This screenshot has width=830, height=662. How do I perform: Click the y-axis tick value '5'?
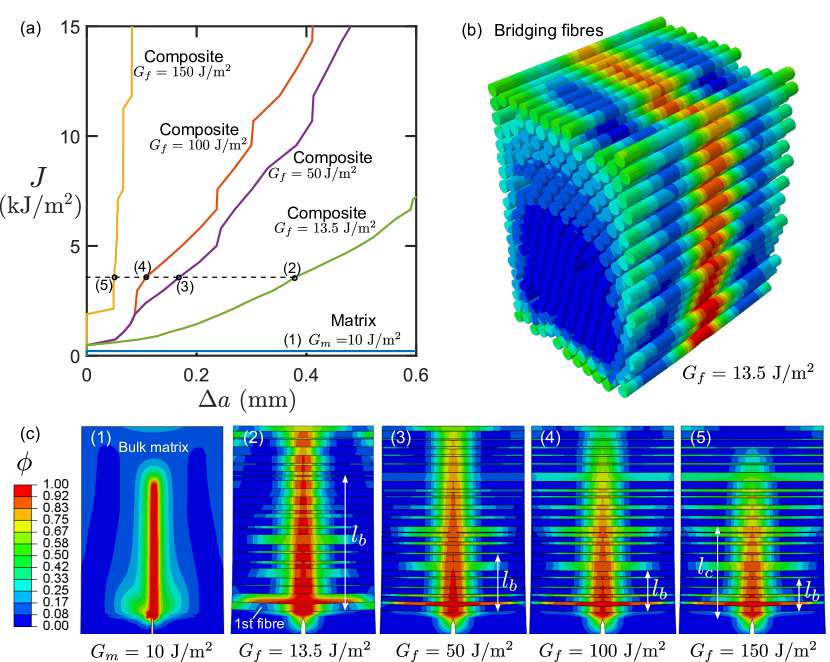75,246
